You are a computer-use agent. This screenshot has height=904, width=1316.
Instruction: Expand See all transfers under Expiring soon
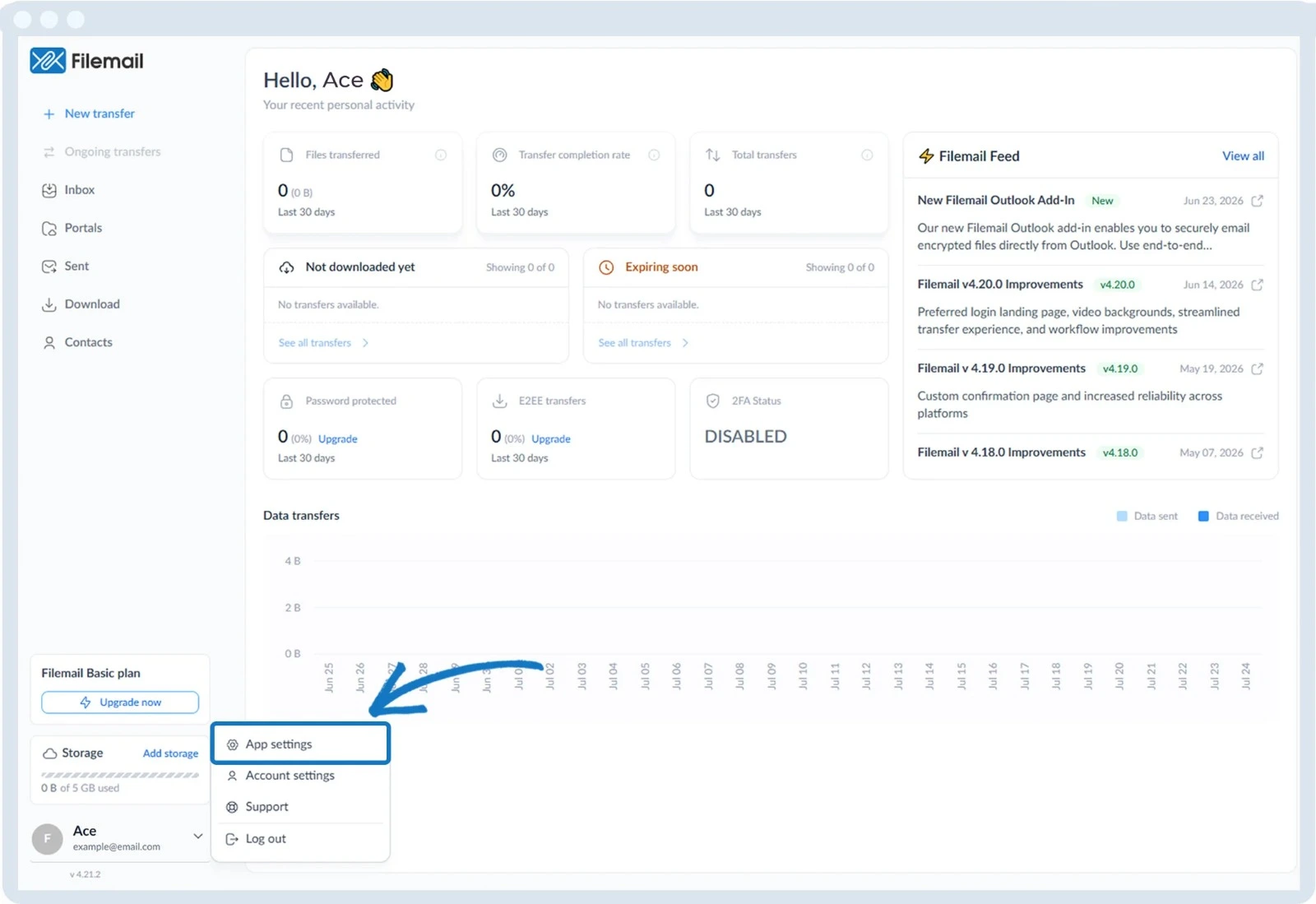pyautogui.click(x=643, y=343)
